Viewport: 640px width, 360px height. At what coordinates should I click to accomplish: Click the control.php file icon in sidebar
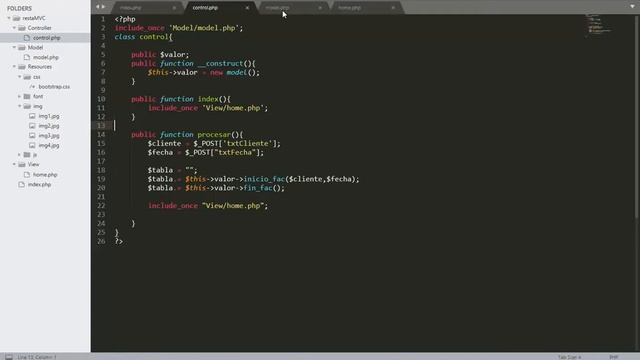pos(27,38)
